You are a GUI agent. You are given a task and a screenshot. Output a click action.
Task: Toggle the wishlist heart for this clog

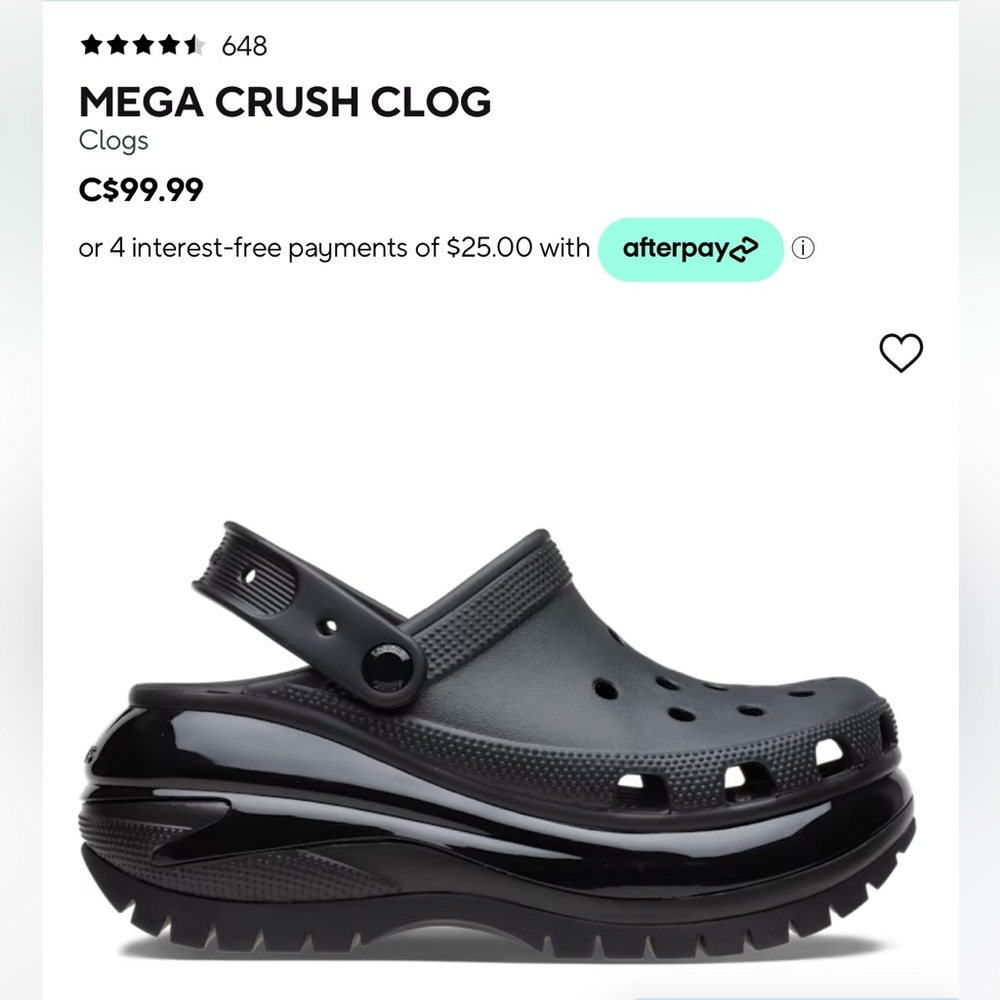901,353
